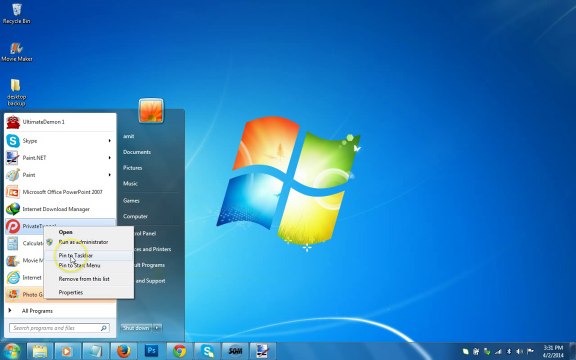Open the network signal tray icon
This screenshot has height=360, width=576.
498,352
